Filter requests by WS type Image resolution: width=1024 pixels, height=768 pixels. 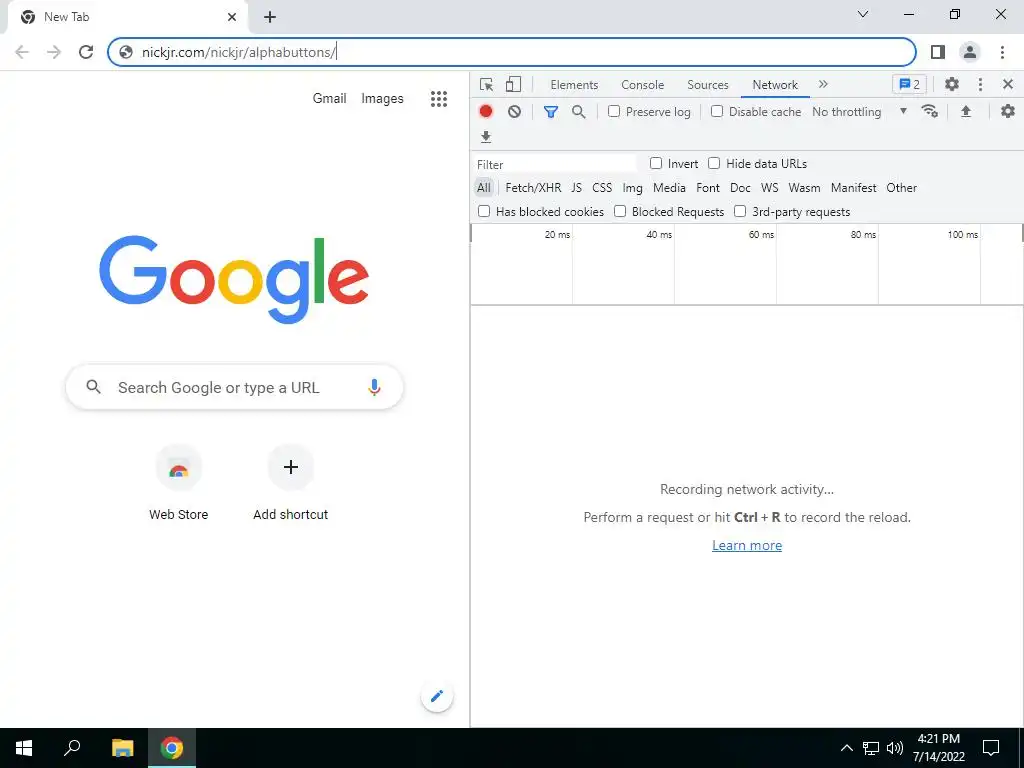(x=769, y=187)
